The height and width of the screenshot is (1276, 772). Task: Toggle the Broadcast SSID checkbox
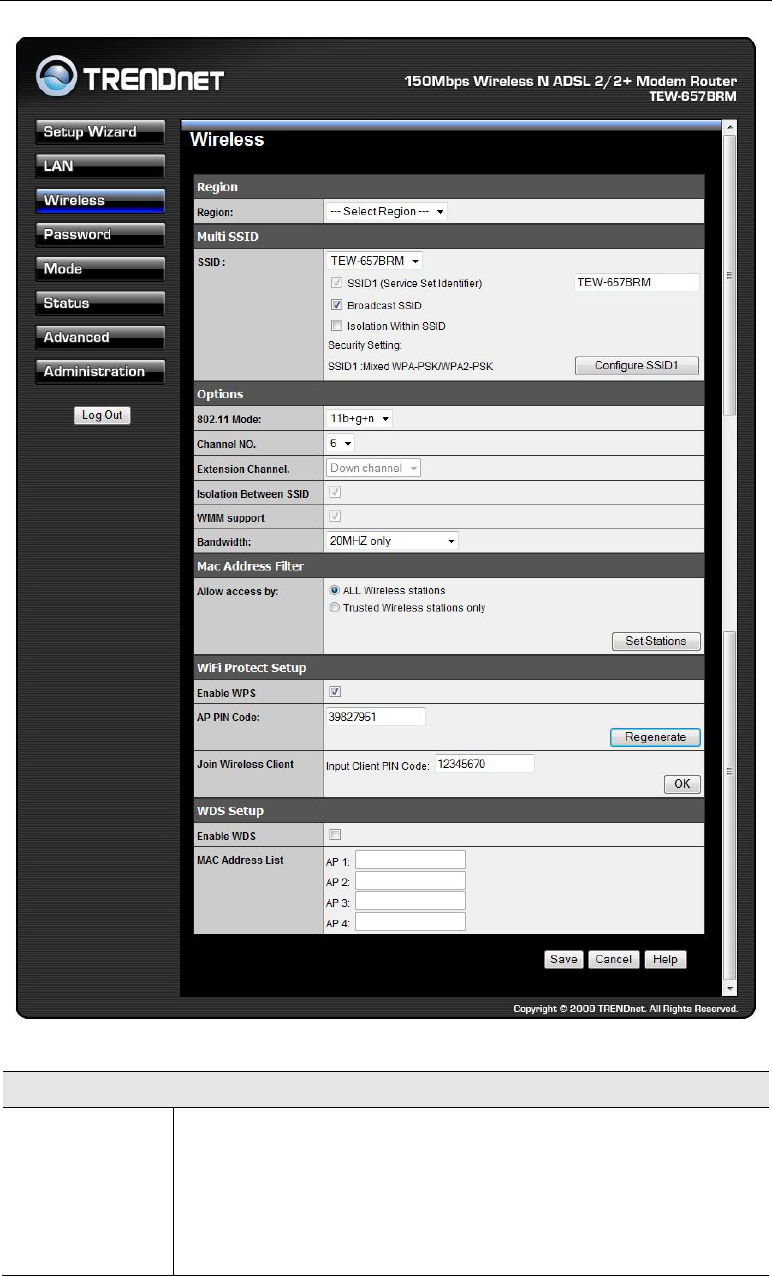tap(336, 304)
